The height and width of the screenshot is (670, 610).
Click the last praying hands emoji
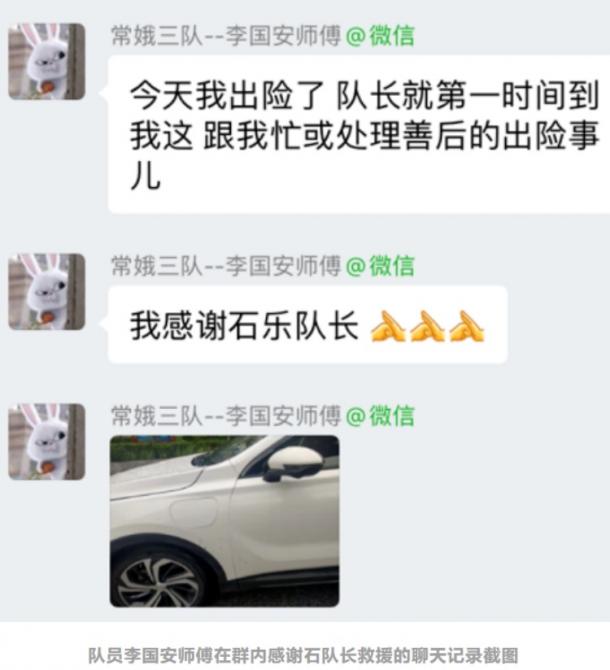[x=466, y=326]
